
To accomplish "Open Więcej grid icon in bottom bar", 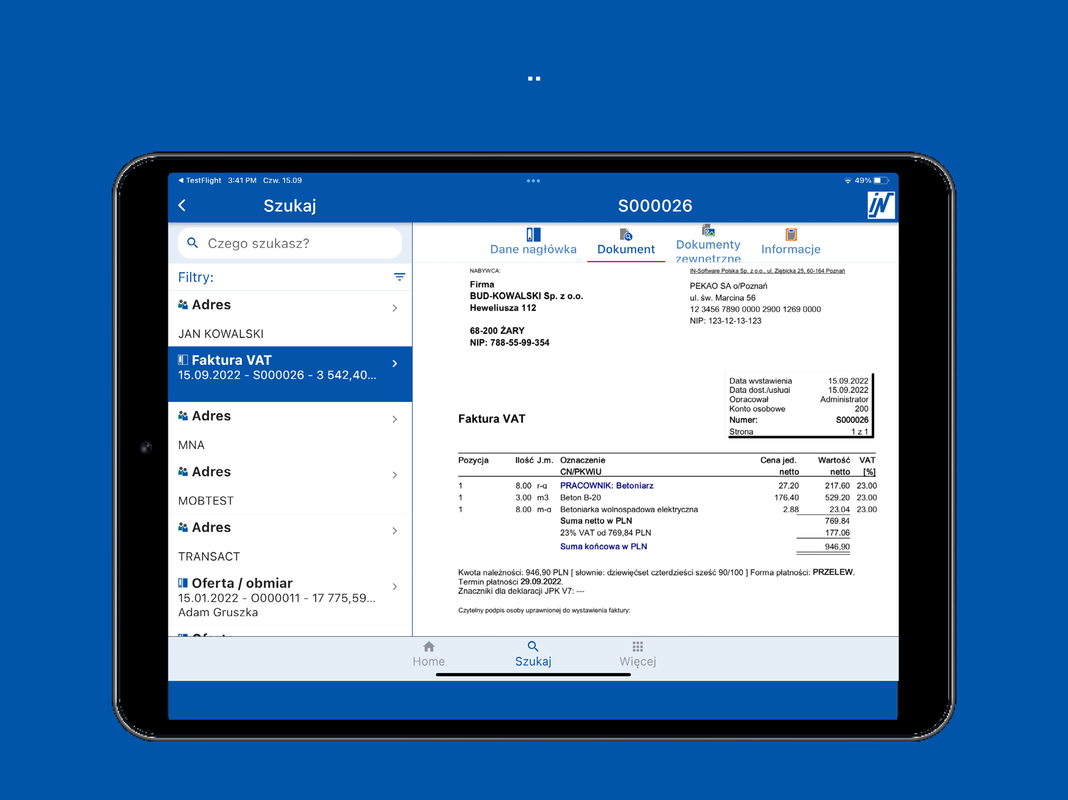I will (x=637, y=647).
